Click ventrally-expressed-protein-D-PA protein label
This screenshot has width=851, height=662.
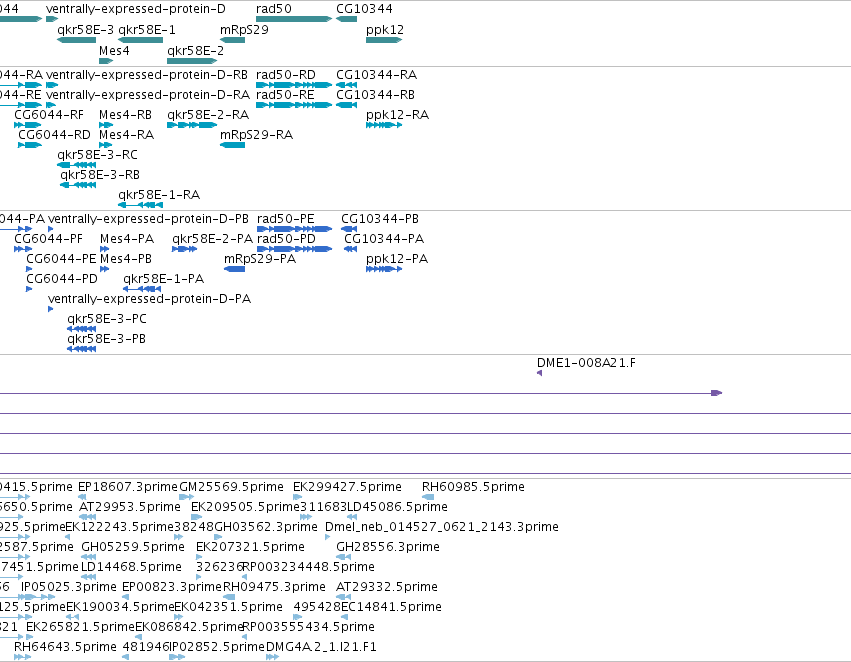coord(149,300)
